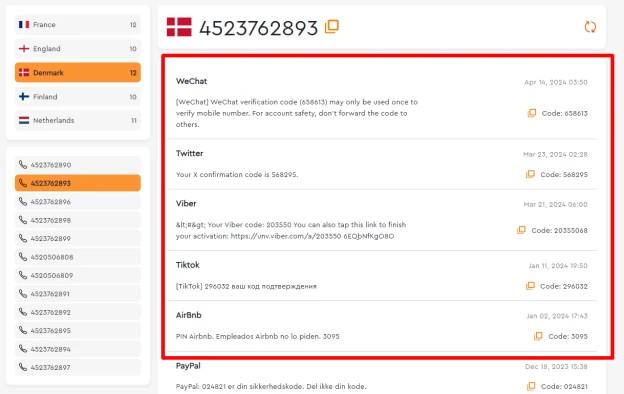Click date 'Apr 14, 2024 03:50'

pos(556,82)
